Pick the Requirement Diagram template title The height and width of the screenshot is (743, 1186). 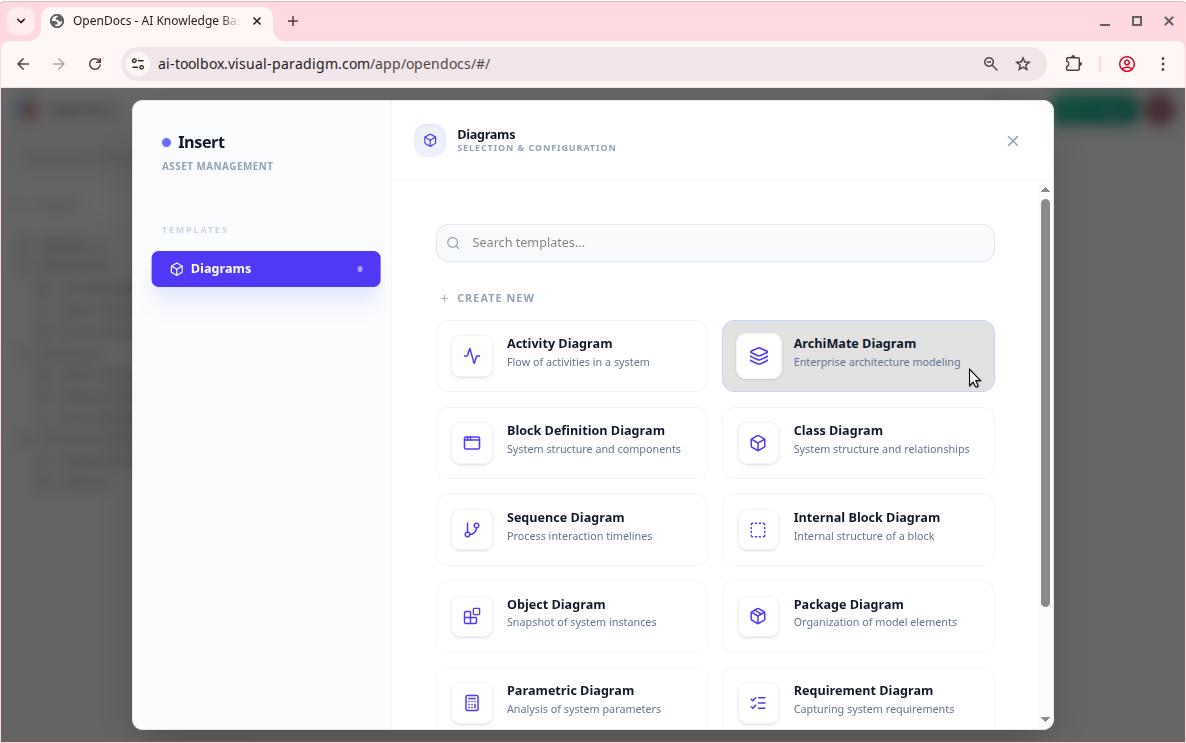pyautogui.click(x=862, y=691)
